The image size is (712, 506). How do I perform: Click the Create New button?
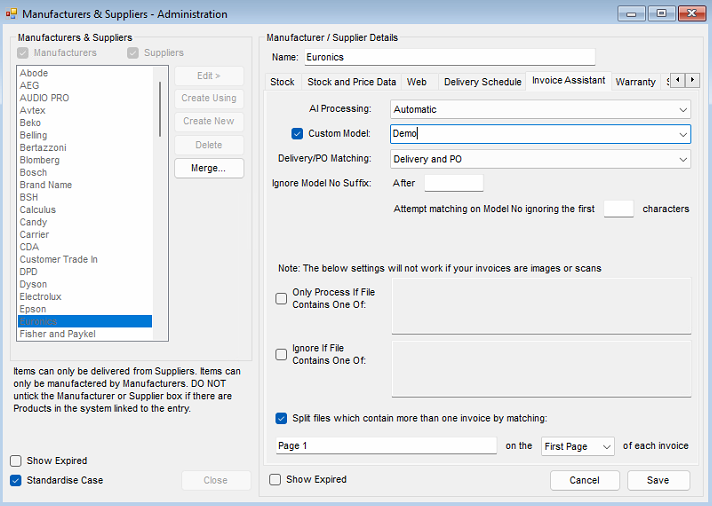click(x=208, y=121)
